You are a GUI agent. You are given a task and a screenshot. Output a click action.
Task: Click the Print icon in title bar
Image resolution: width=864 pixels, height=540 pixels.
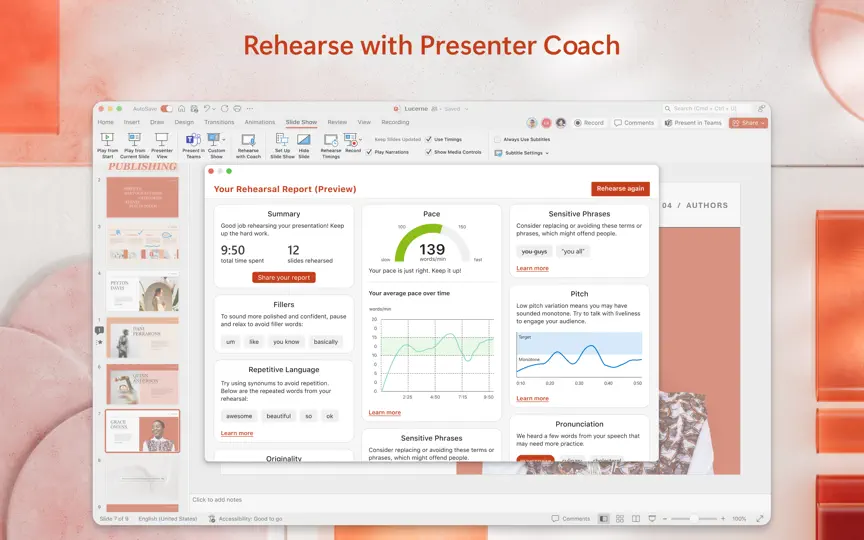237,109
